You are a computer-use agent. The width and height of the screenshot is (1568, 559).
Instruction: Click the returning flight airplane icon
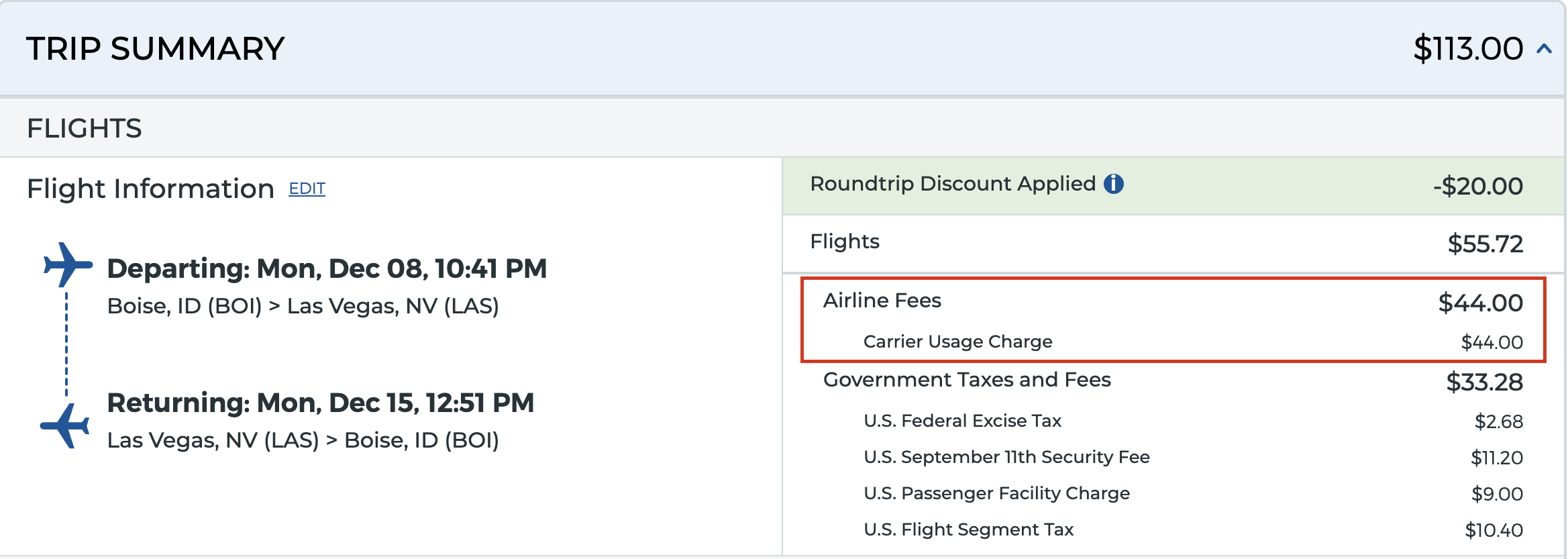coord(65,425)
